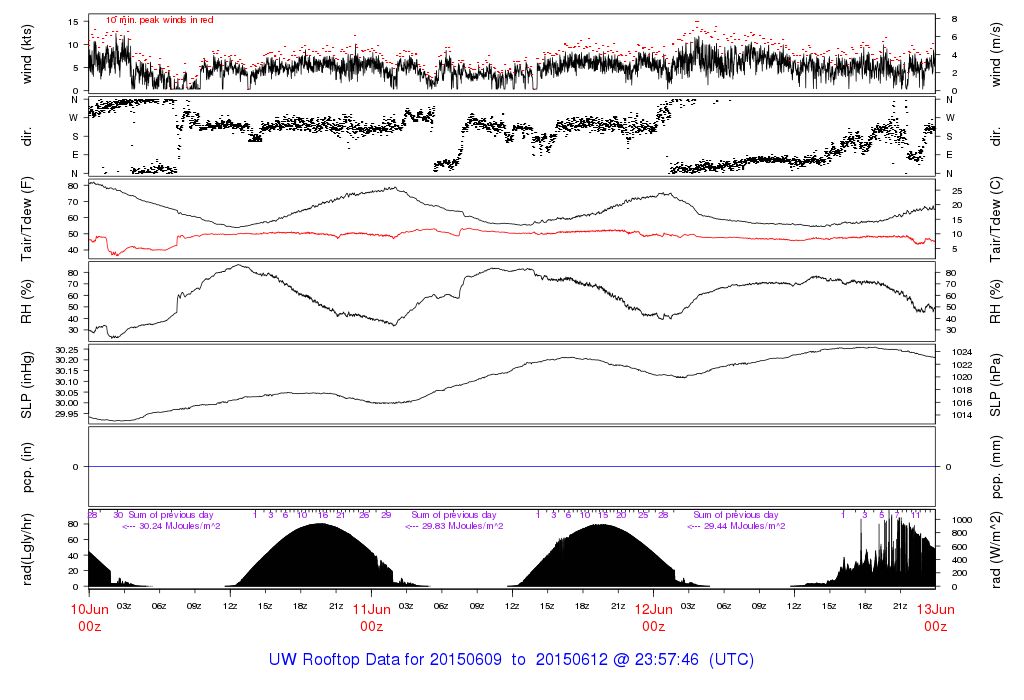Select the 13Jun date marker
This screenshot has height=700, width=1024.
coord(936,608)
